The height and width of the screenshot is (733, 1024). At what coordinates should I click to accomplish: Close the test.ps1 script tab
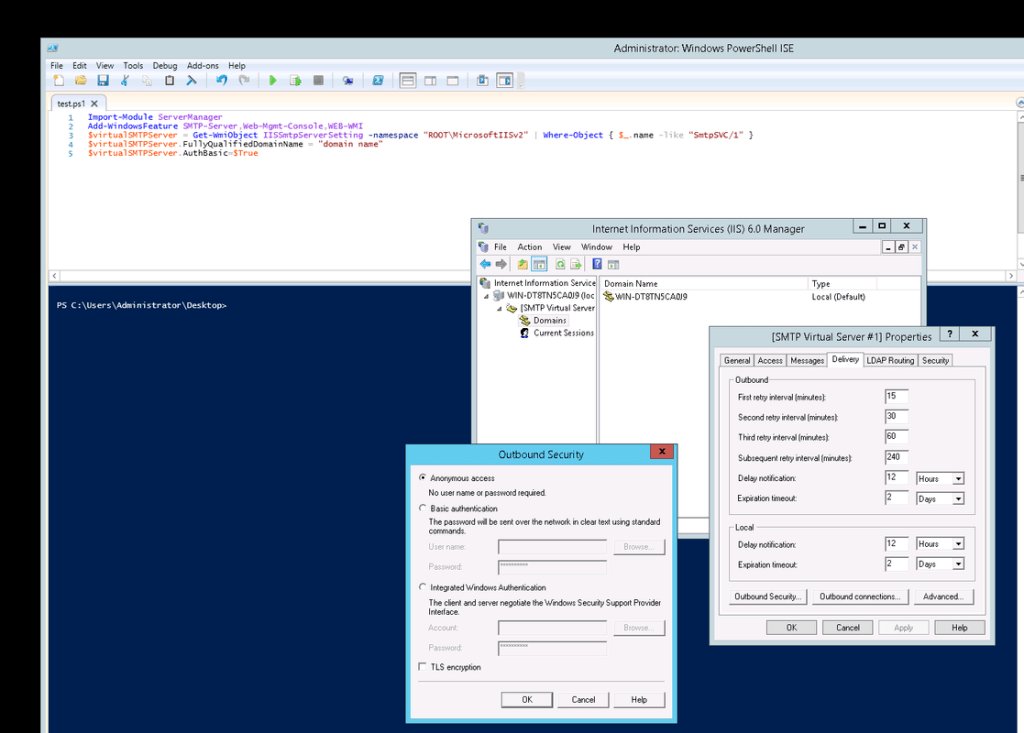click(94, 103)
